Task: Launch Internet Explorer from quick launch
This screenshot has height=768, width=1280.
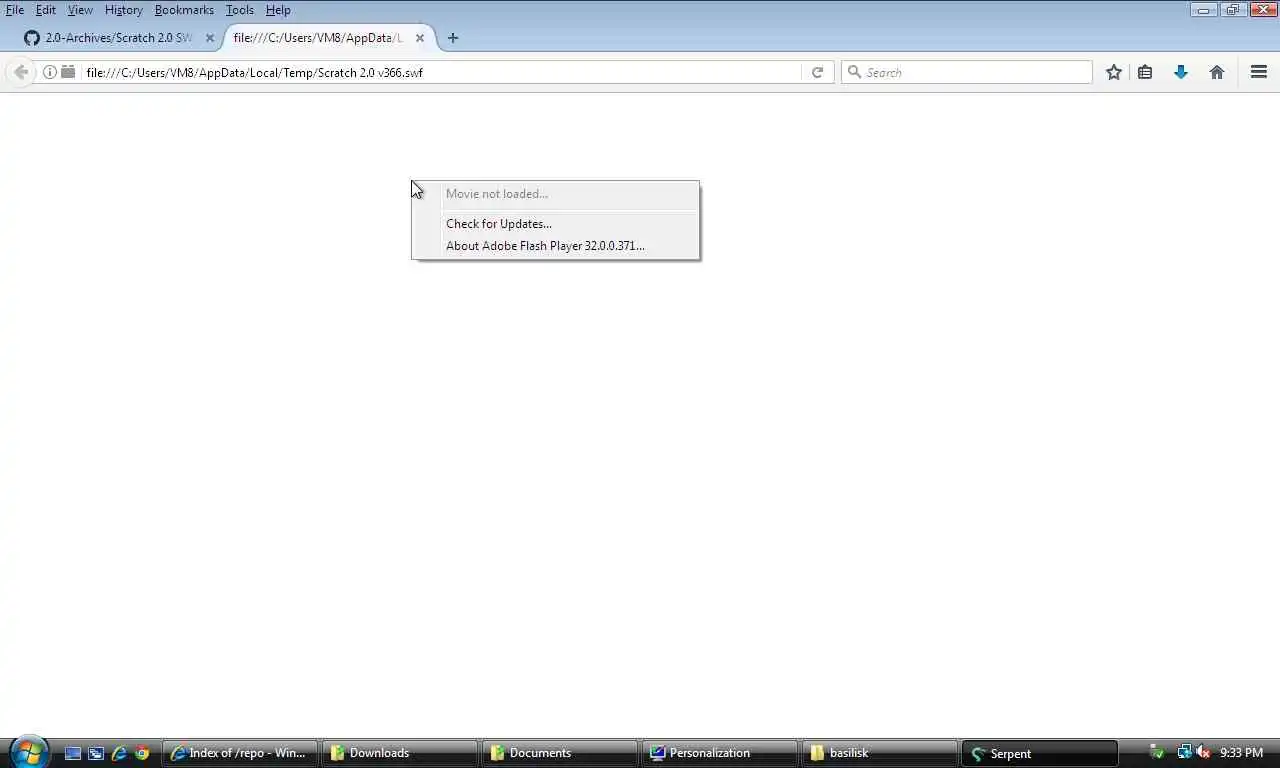Action: pyautogui.click(x=119, y=753)
